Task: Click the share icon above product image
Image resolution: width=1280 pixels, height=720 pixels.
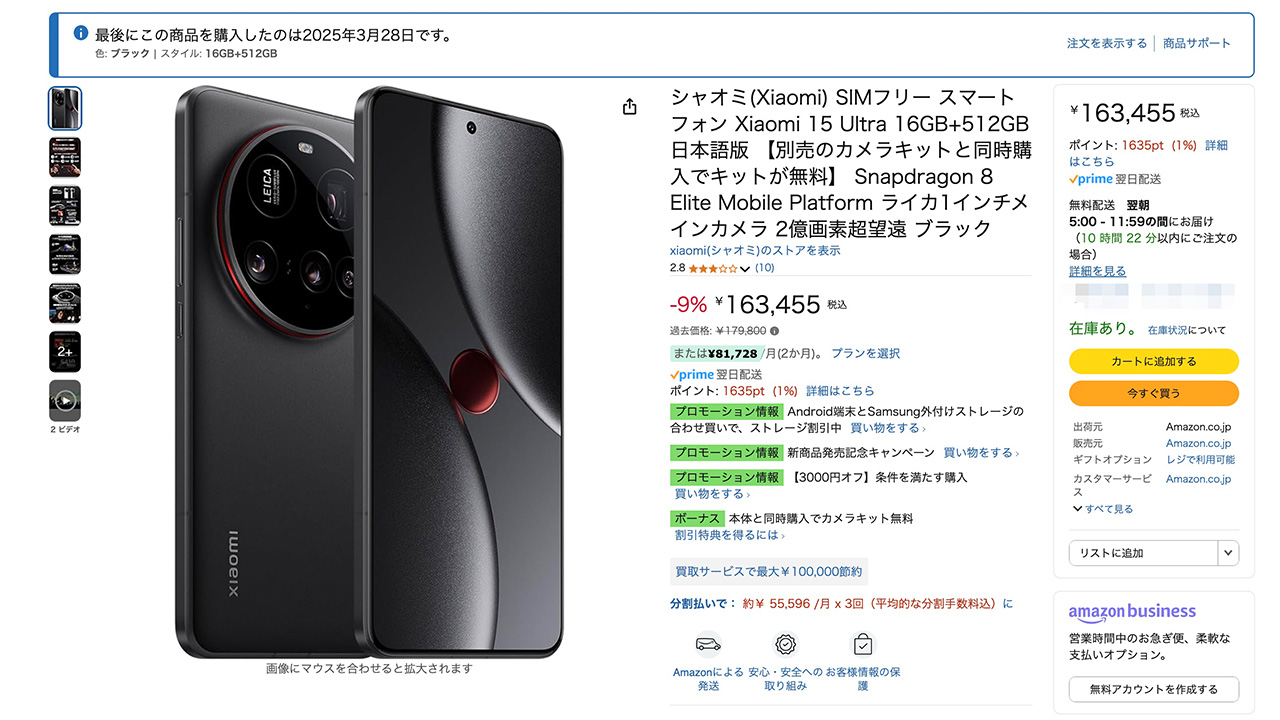Action: click(x=629, y=107)
